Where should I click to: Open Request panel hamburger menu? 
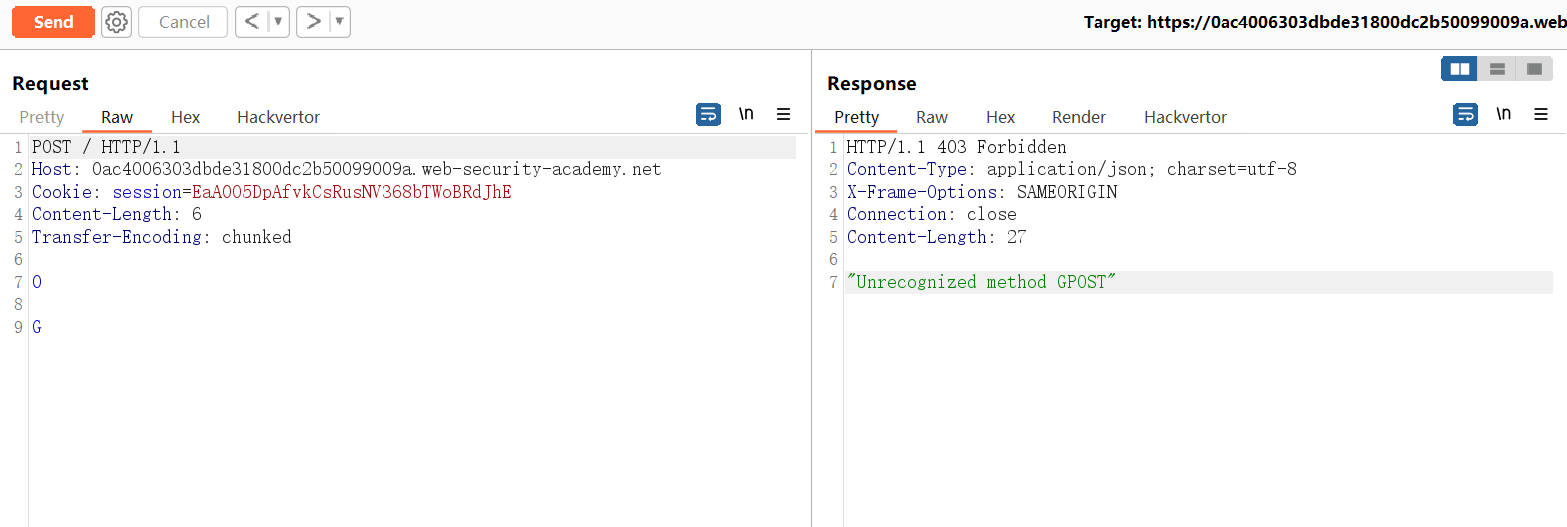(x=784, y=115)
